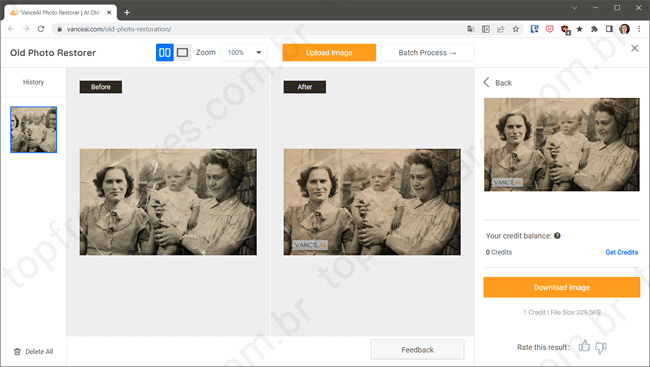Image resolution: width=650 pixels, height=367 pixels.
Task: Click the Before image in the comparison
Action: (x=168, y=202)
